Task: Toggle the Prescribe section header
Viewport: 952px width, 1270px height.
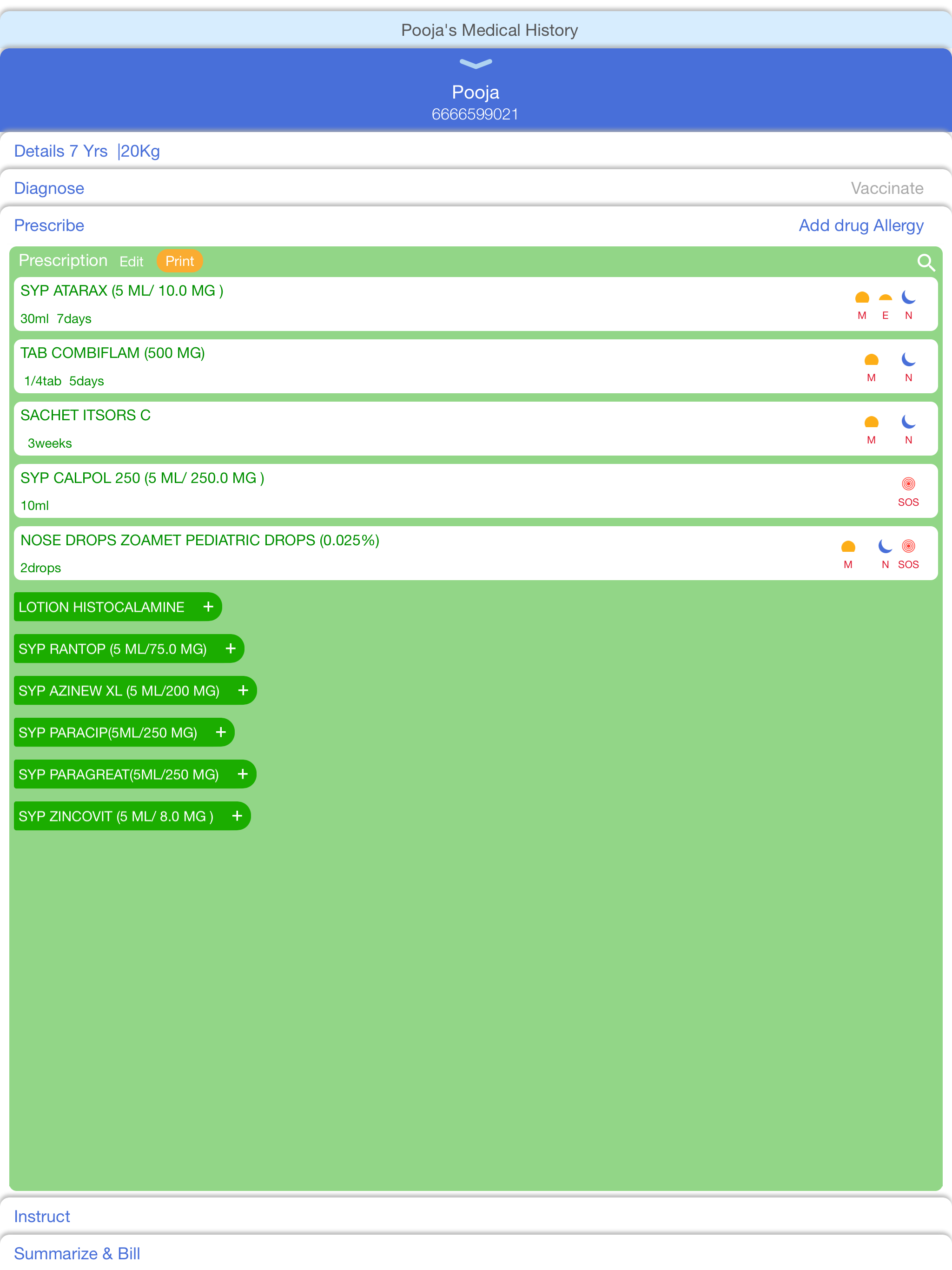Action: [49, 225]
